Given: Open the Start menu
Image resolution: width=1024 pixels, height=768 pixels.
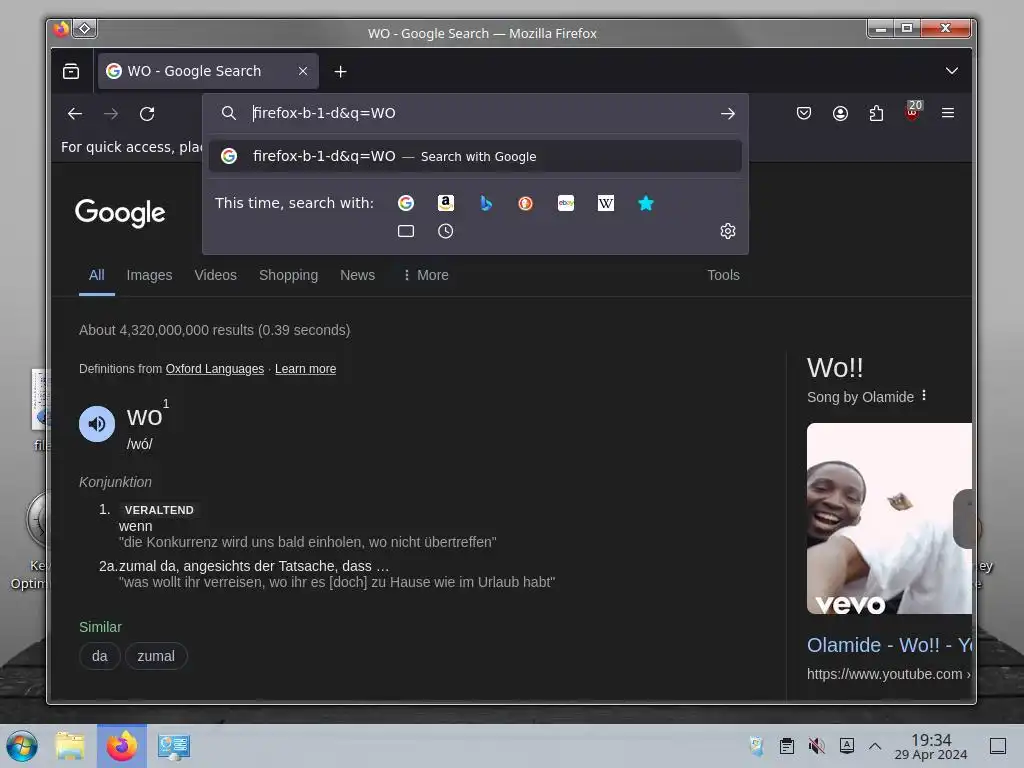Looking at the screenshot, I should (22, 746).
